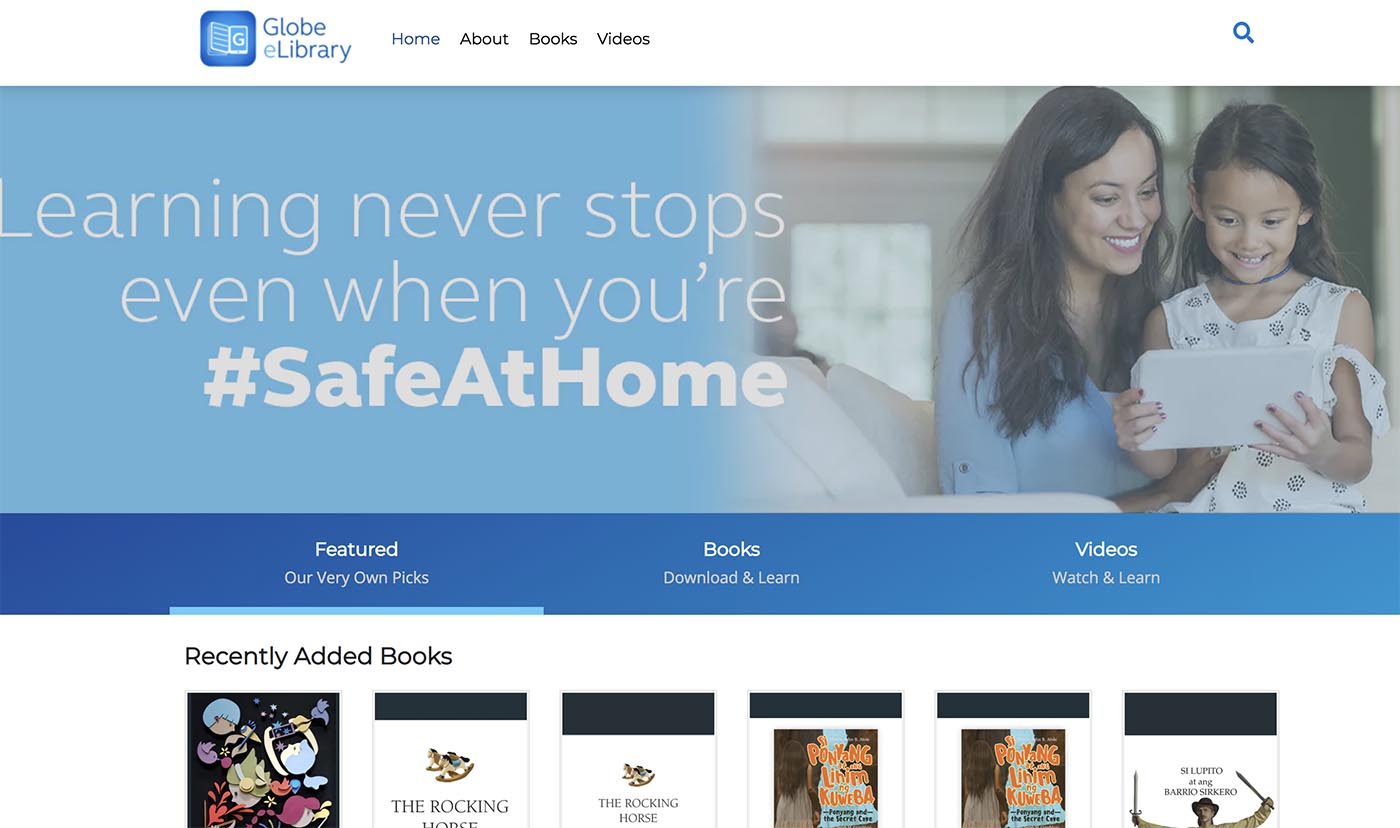The width and height of the screenshot is (1400, 828).
Task: Open the Home navigation menu item
Action: tap(415, 39)
